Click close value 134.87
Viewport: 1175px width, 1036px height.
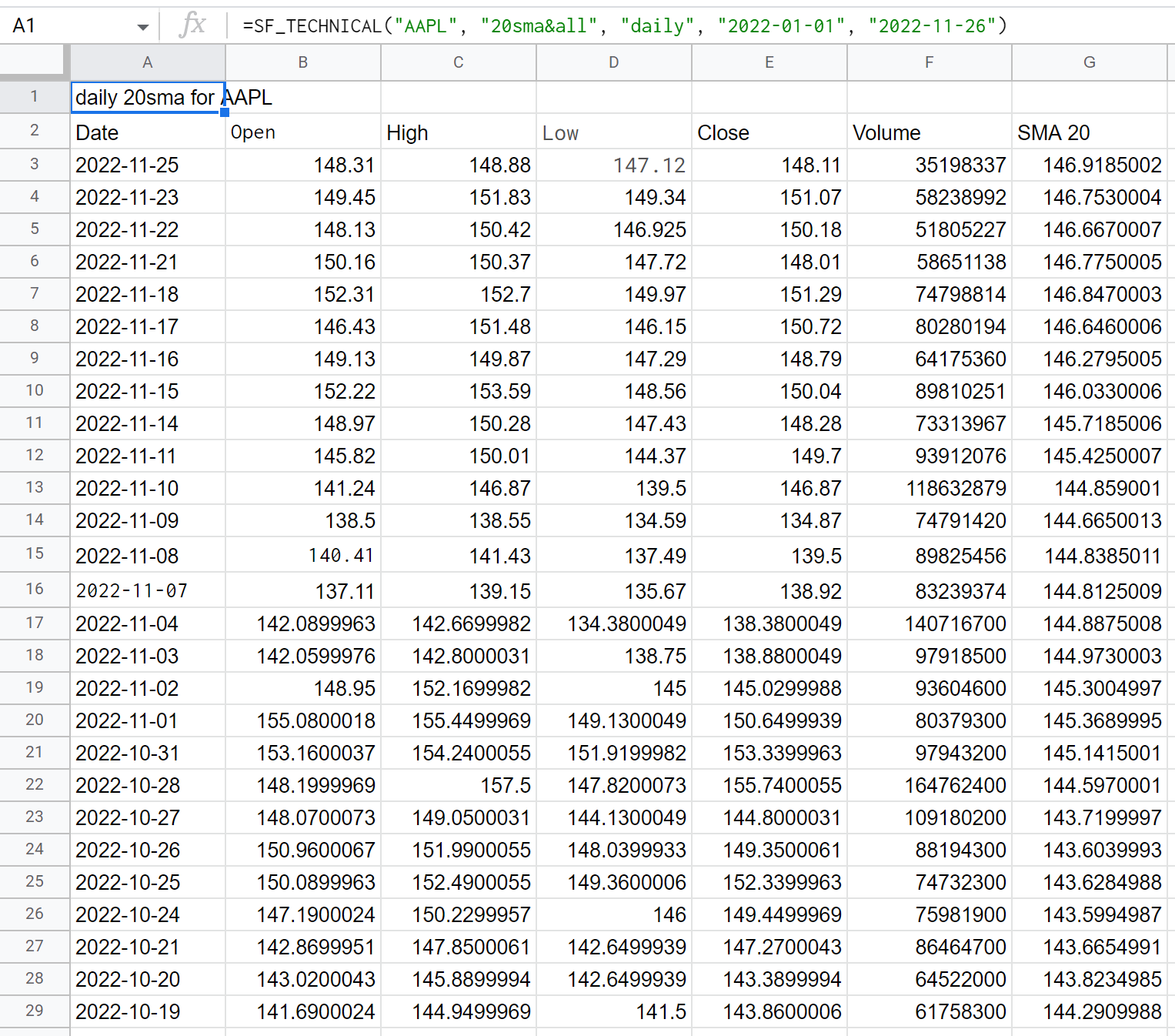pos(769,520)
